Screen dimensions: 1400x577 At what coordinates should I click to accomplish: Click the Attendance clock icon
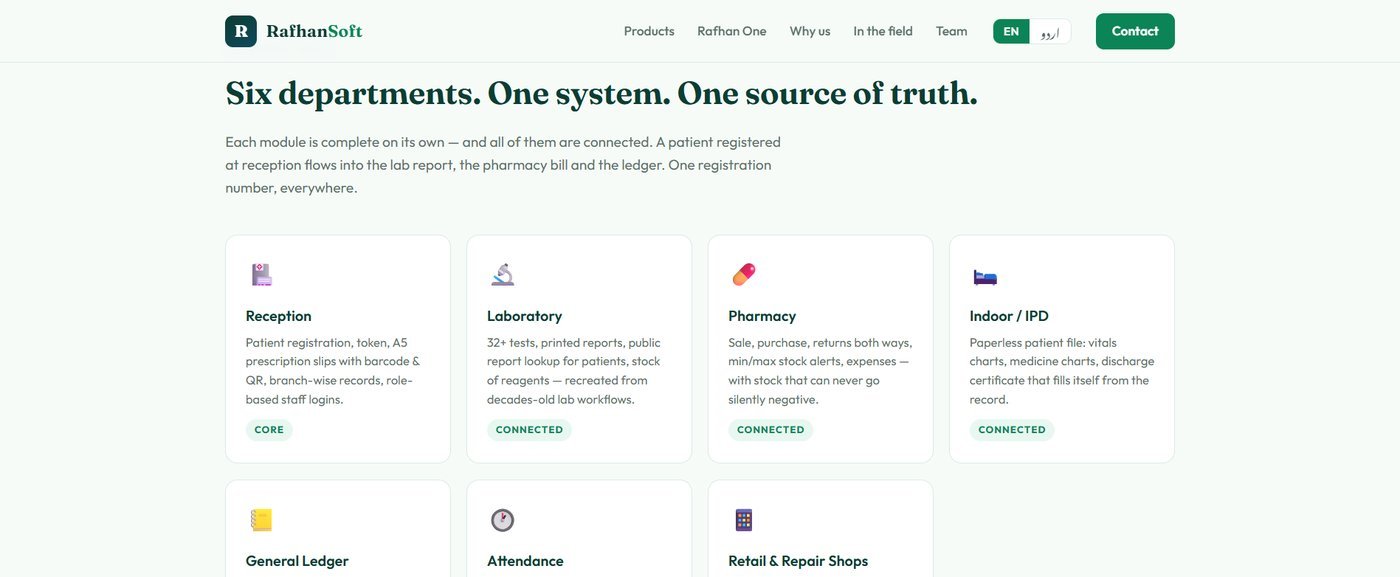tap(502, 520)
